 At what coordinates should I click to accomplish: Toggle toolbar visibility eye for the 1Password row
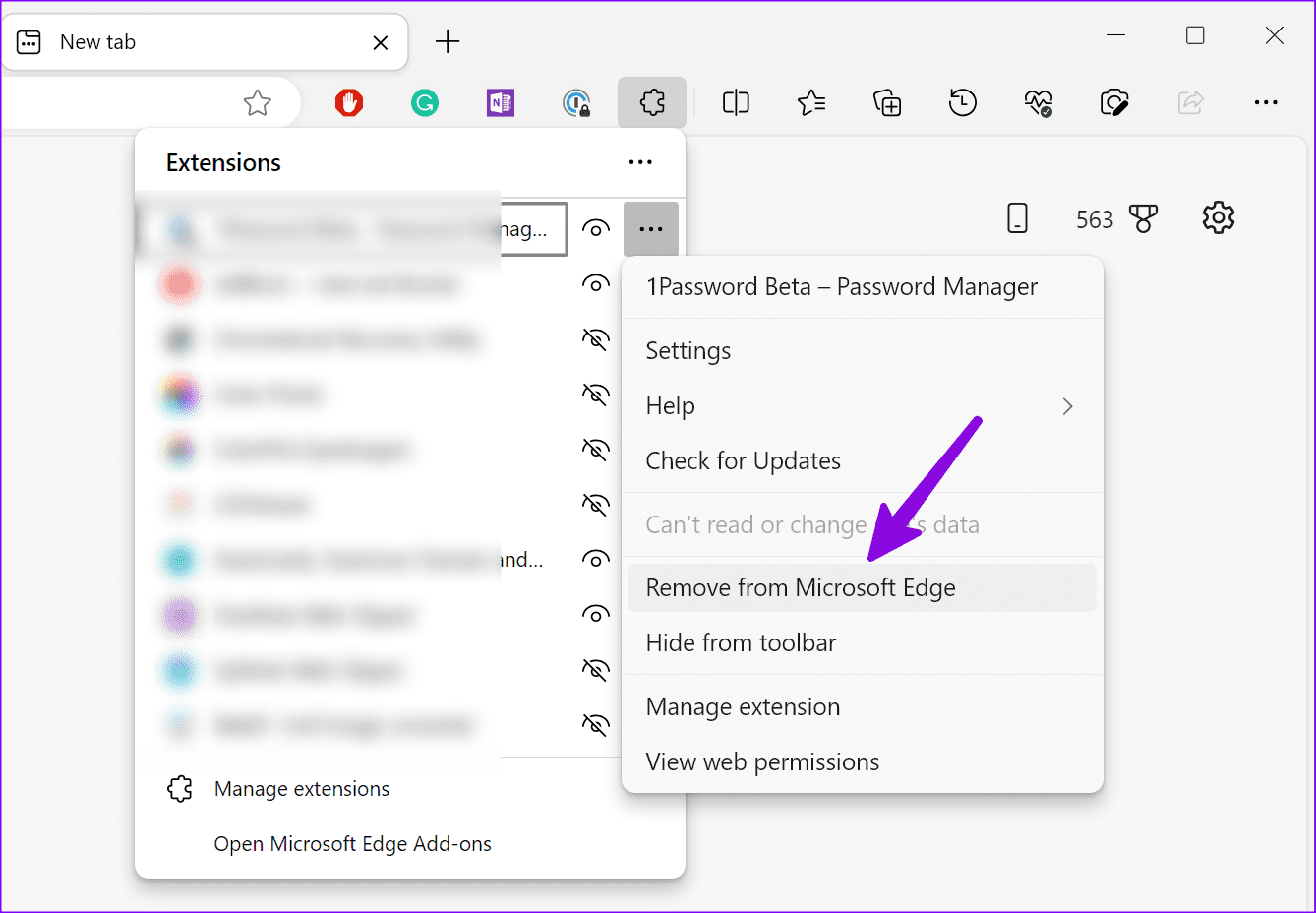pyautogui.click(x=595, y=228)
